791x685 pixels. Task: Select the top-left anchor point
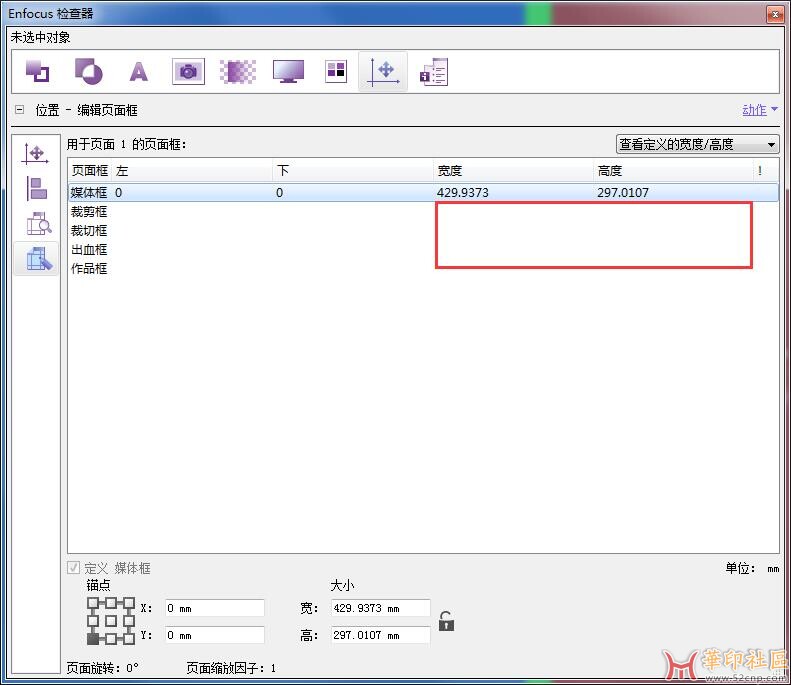93,603
